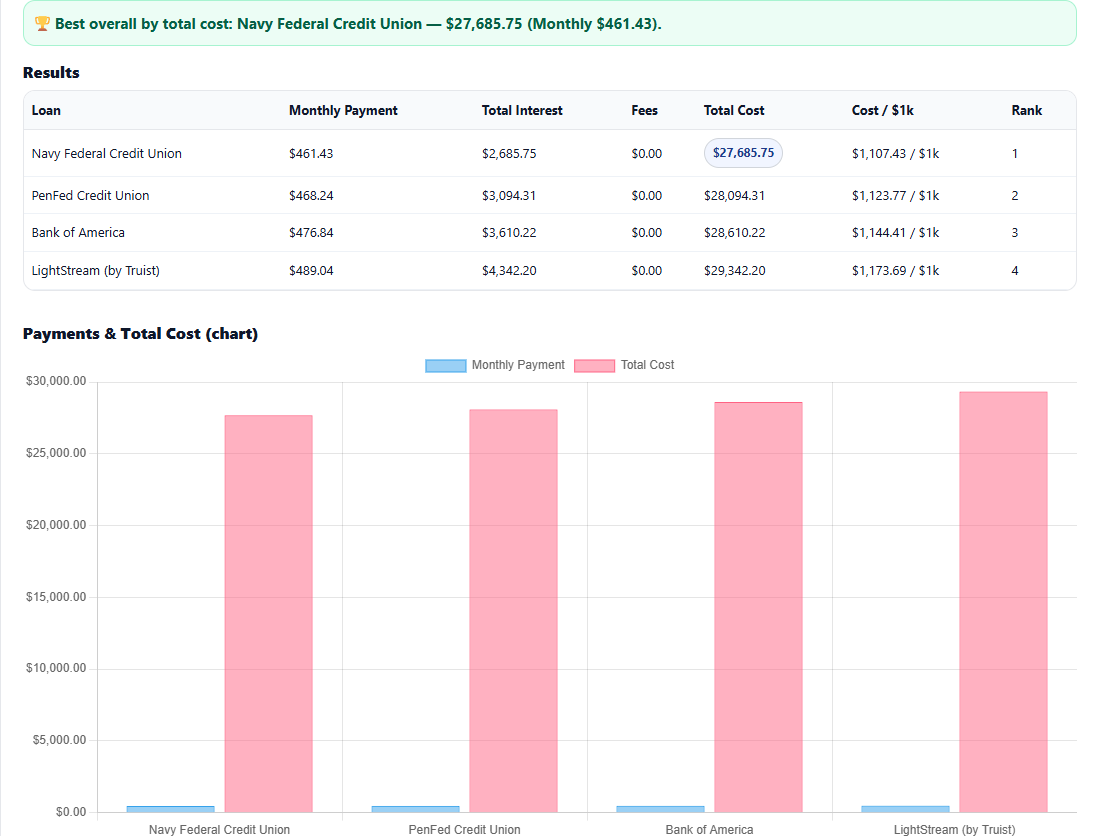Click the Payments & Total Cost (chart) heading

pyautogui.click(x=140, y=334)
